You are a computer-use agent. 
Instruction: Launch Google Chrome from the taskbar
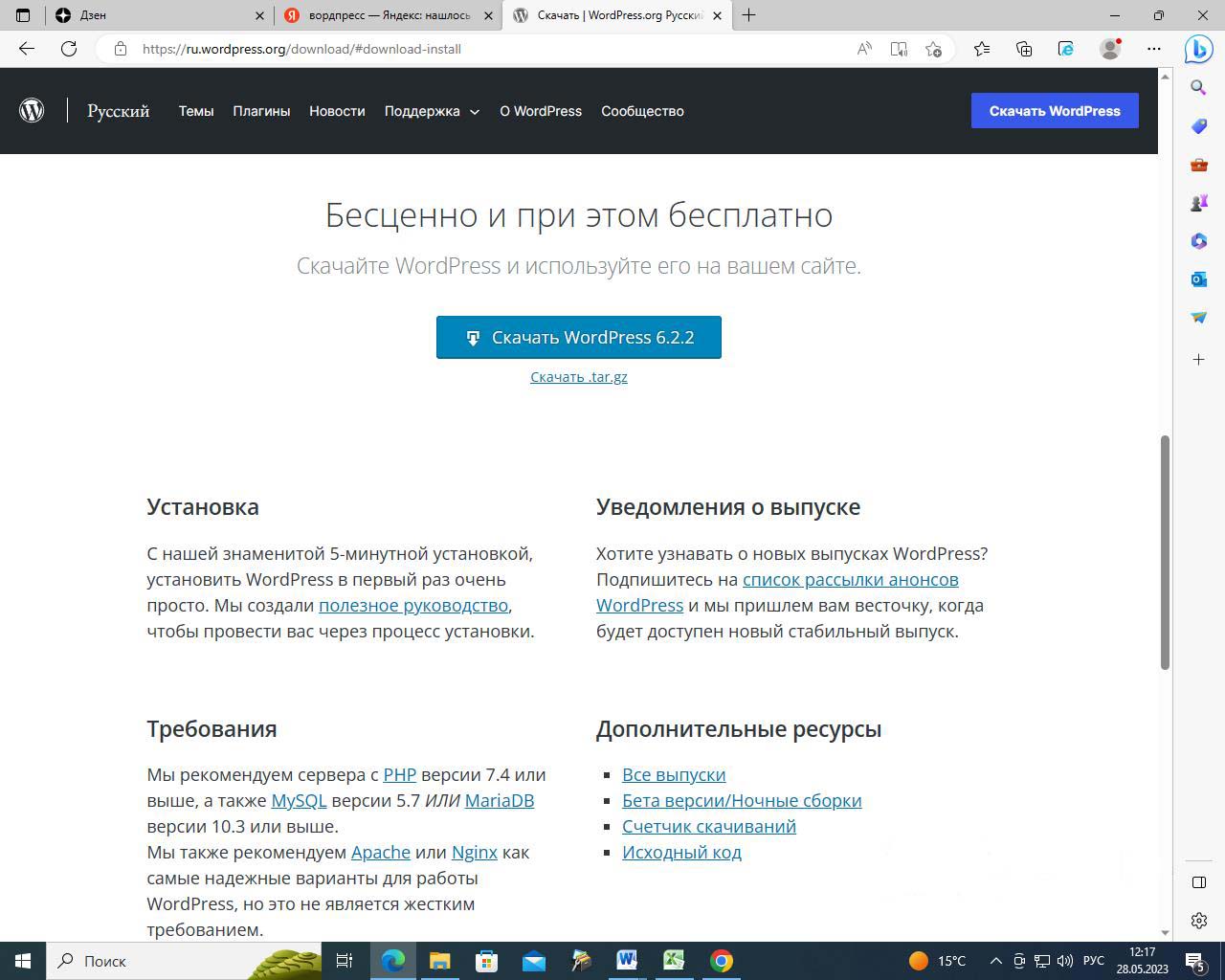[722, 961]
